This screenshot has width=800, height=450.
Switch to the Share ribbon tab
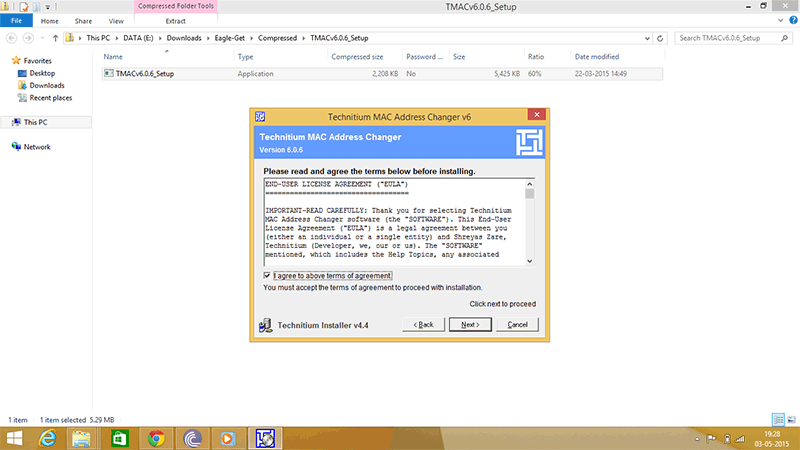click(83, 20)
